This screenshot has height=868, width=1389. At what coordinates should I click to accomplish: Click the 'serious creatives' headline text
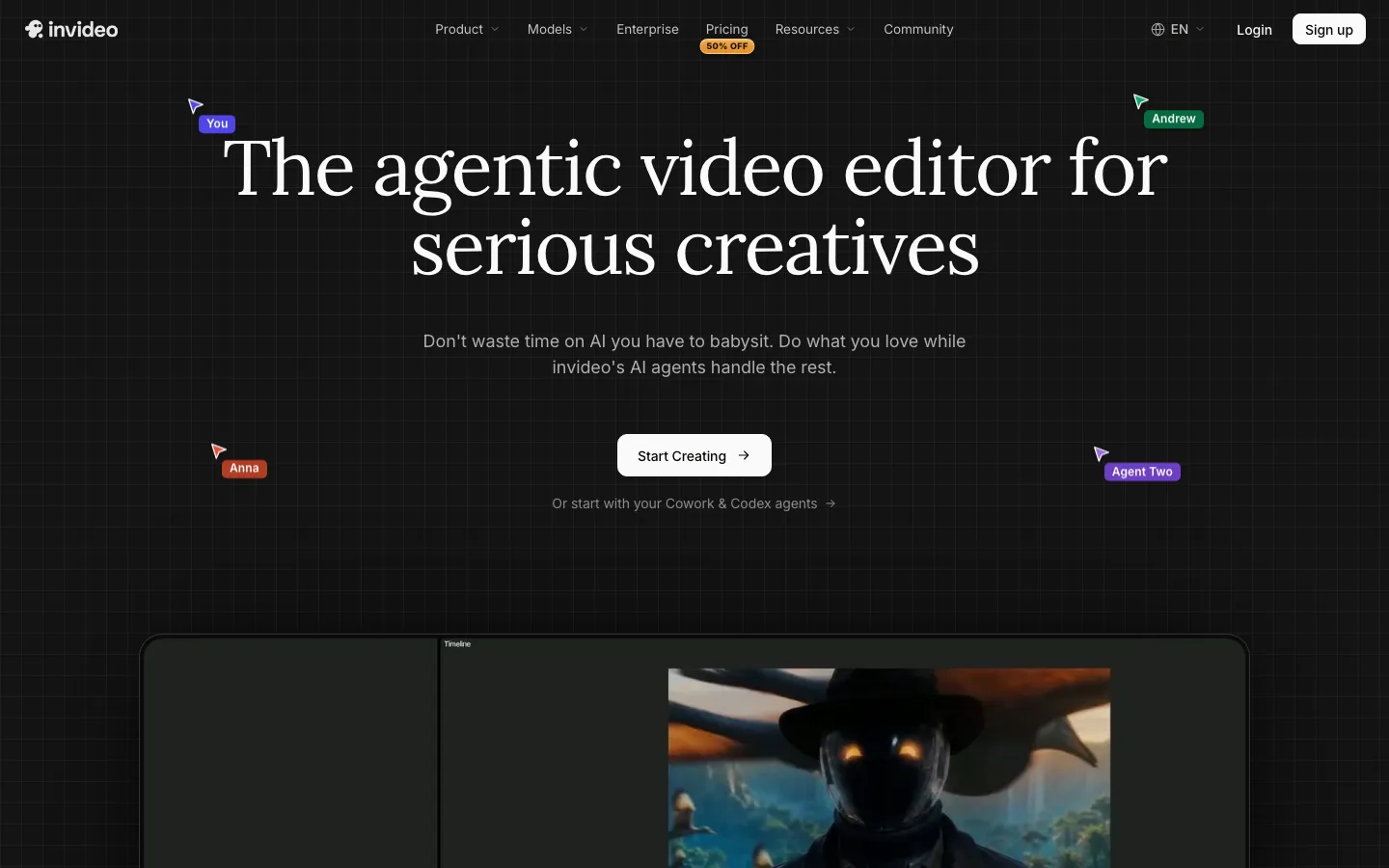694,249
